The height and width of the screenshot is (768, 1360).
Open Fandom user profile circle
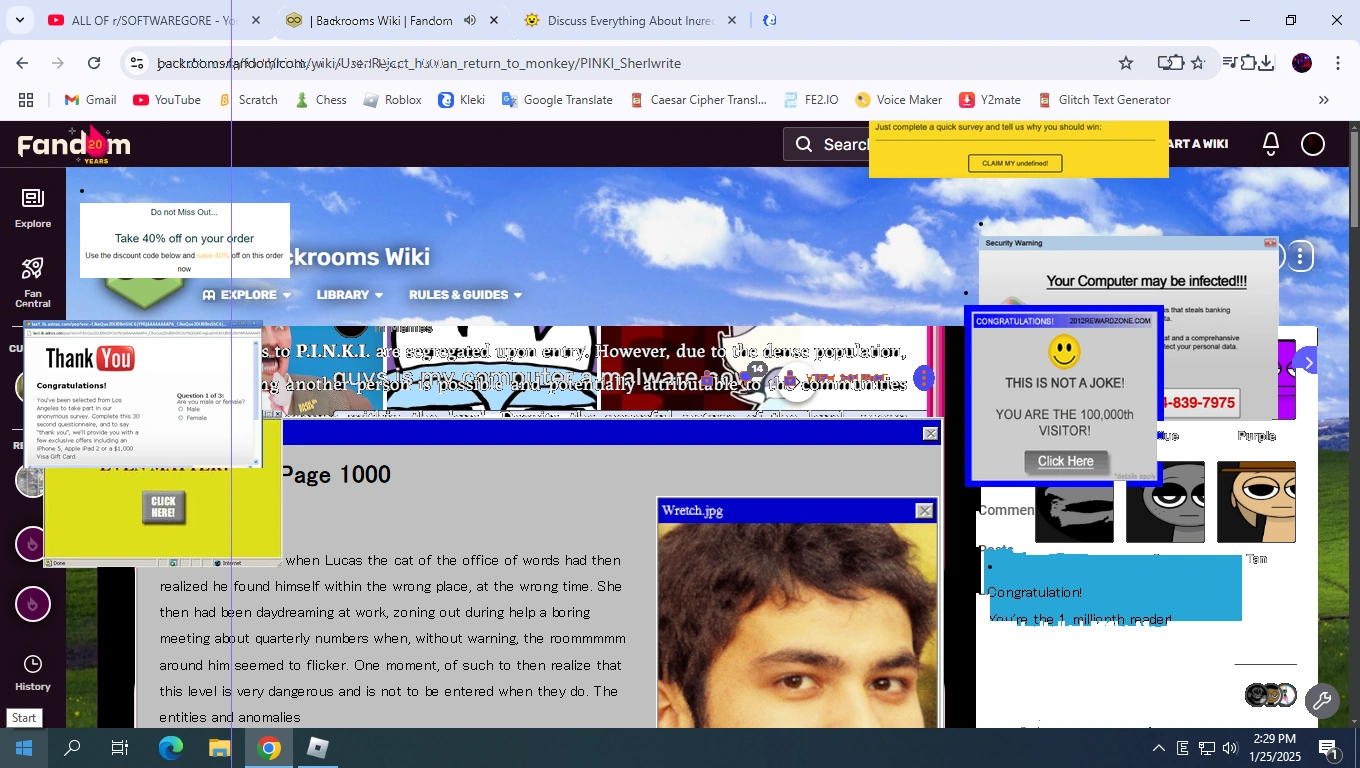click(x=1313, y=144)
